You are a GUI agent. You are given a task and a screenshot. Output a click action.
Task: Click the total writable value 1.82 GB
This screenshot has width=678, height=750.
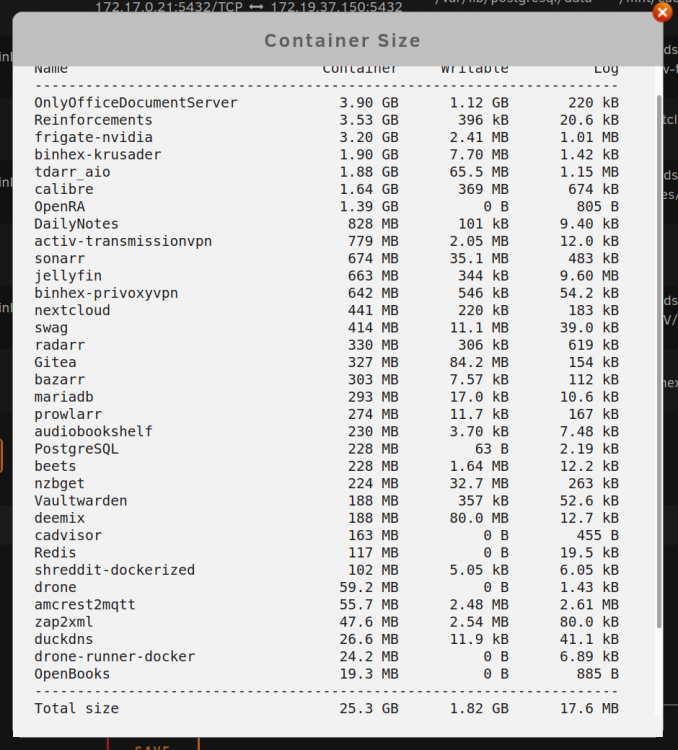[479, 708]
